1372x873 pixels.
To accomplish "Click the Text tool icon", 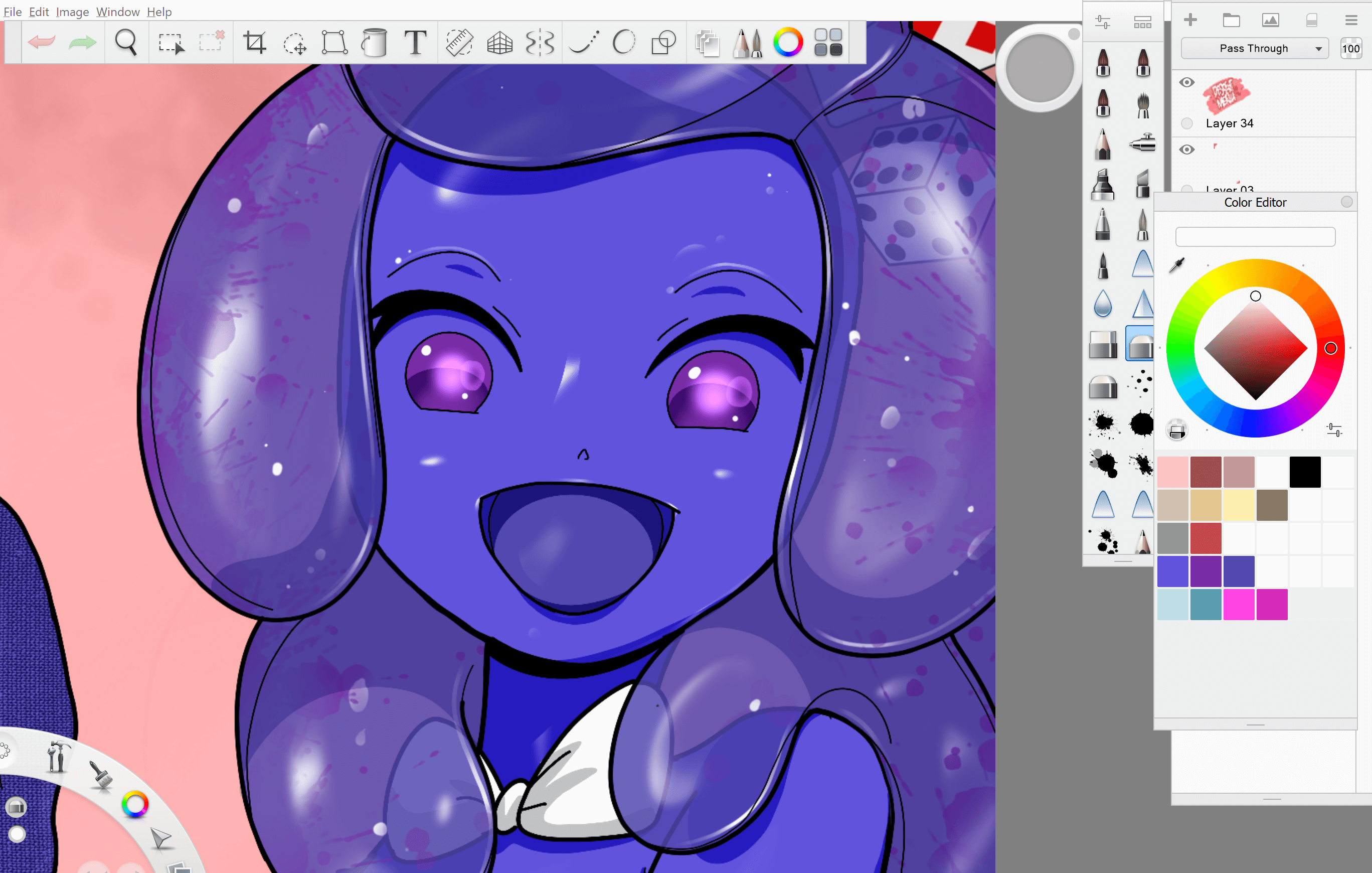I will tap(415, 43).
